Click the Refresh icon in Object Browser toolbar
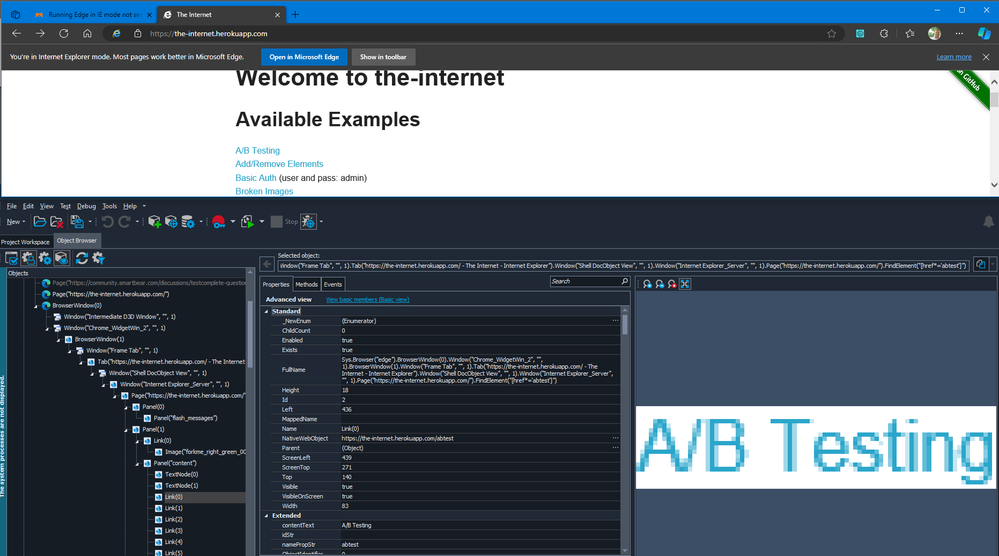Image resolution: width=999 pixels, height=556 pixels. [x=82, y=259]
